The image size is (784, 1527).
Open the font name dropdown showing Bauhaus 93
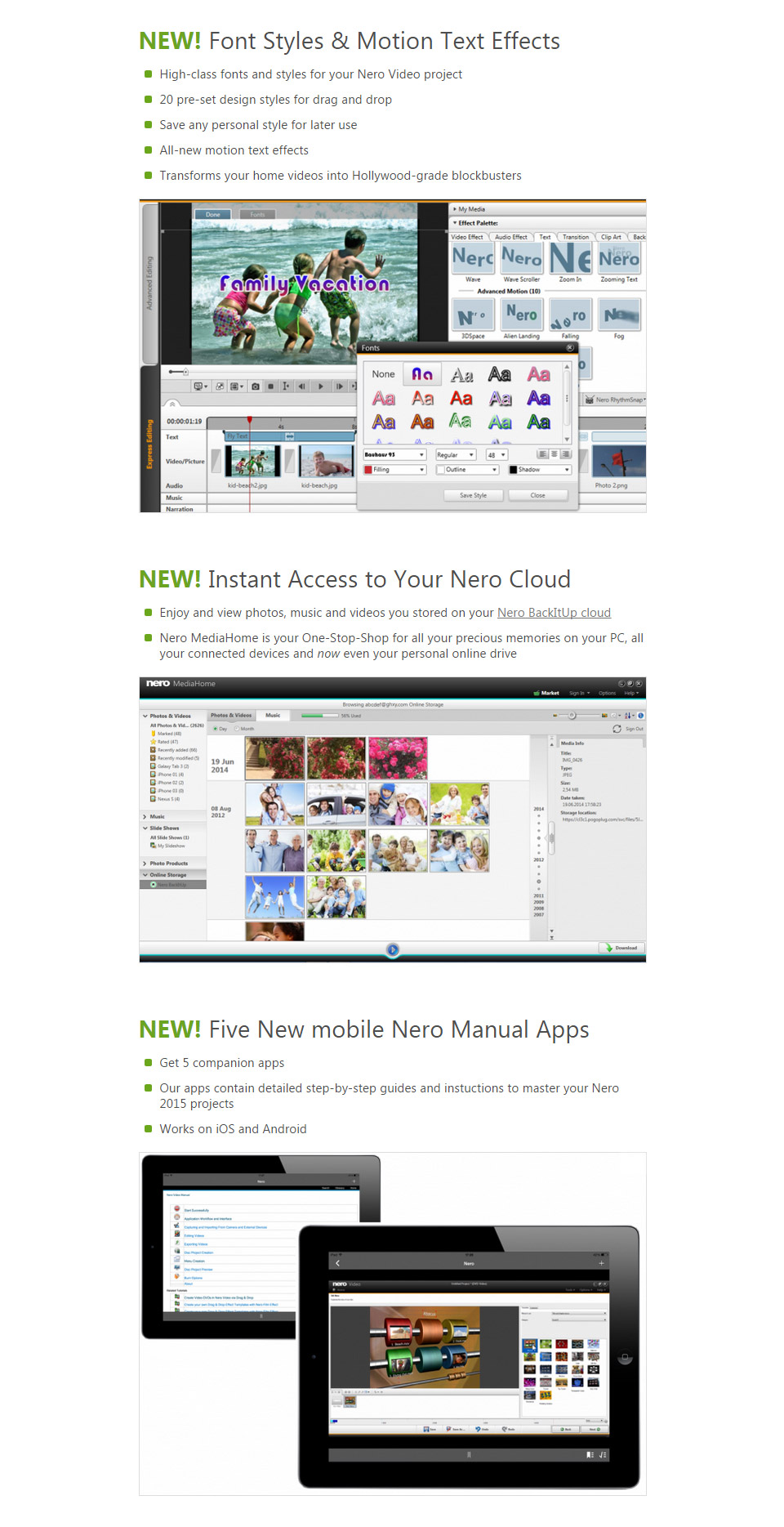395,455
